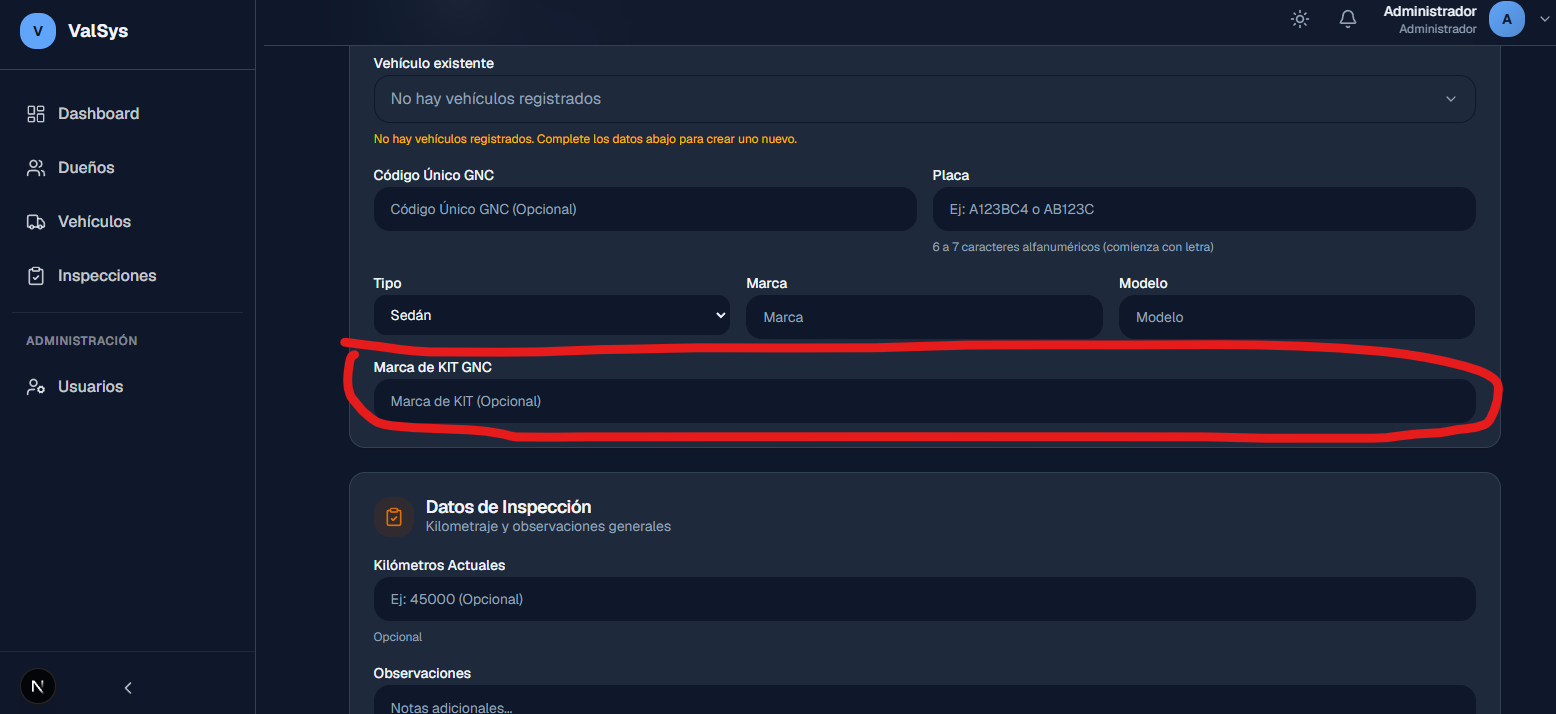Screen dimensions: 1556x714
Task: Click the Administrador user name text
Action: (1430, 11)
